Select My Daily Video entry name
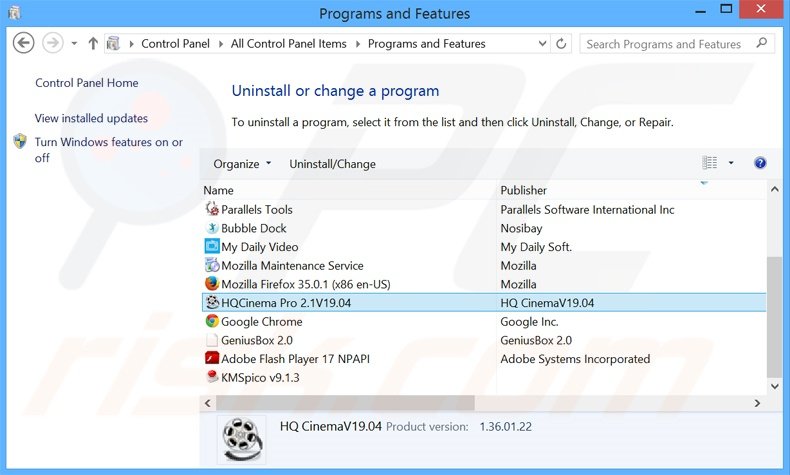The image size is (790, 475). [259, 247]
